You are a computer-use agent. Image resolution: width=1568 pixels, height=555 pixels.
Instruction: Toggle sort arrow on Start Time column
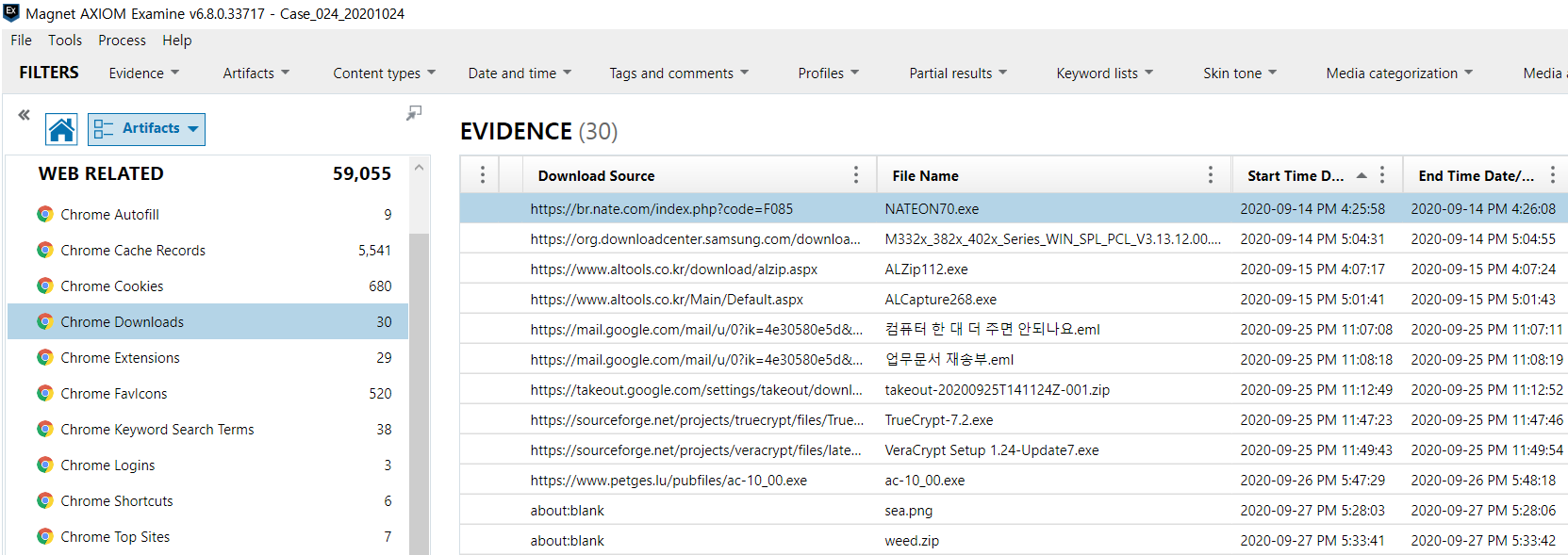coord(1362,175)
